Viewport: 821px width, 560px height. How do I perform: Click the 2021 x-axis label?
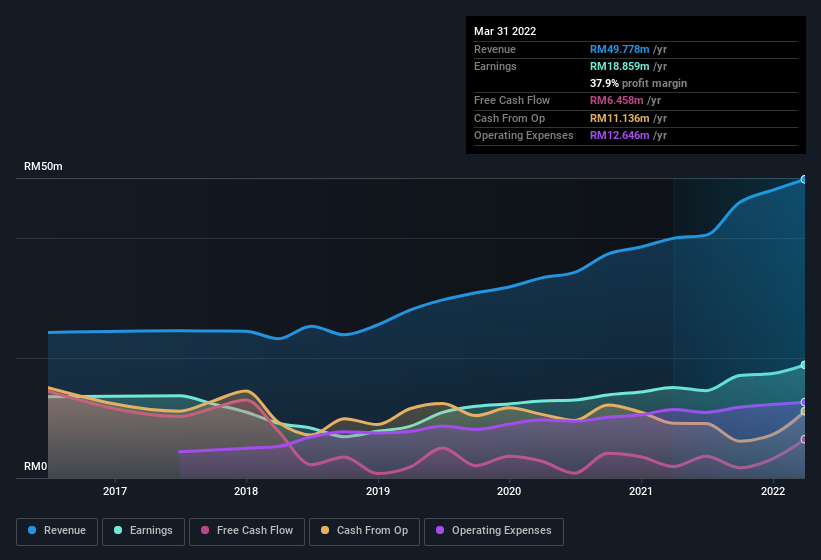641,491
